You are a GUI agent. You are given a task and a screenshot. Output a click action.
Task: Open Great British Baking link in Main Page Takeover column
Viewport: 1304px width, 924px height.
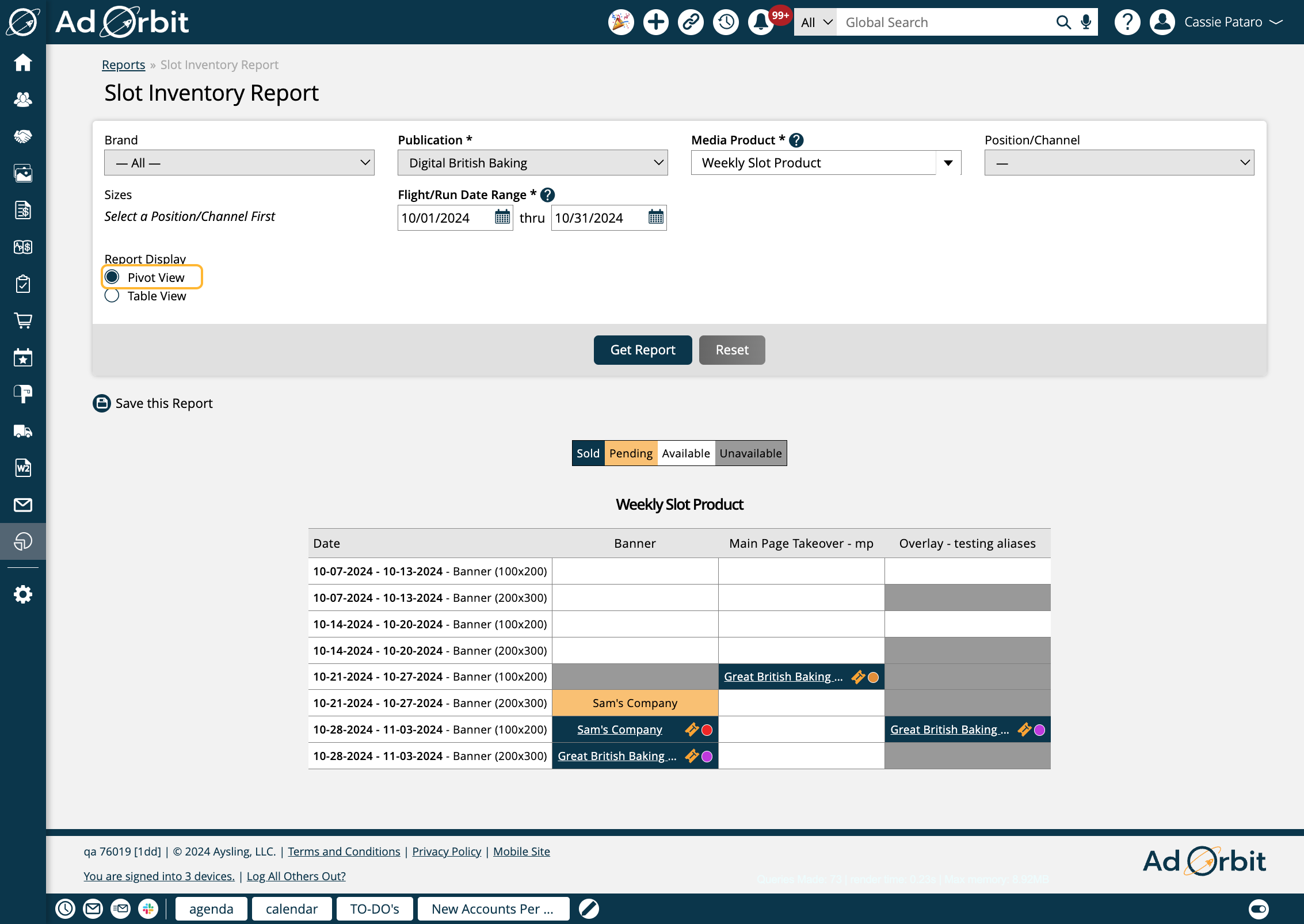point(783,677)
